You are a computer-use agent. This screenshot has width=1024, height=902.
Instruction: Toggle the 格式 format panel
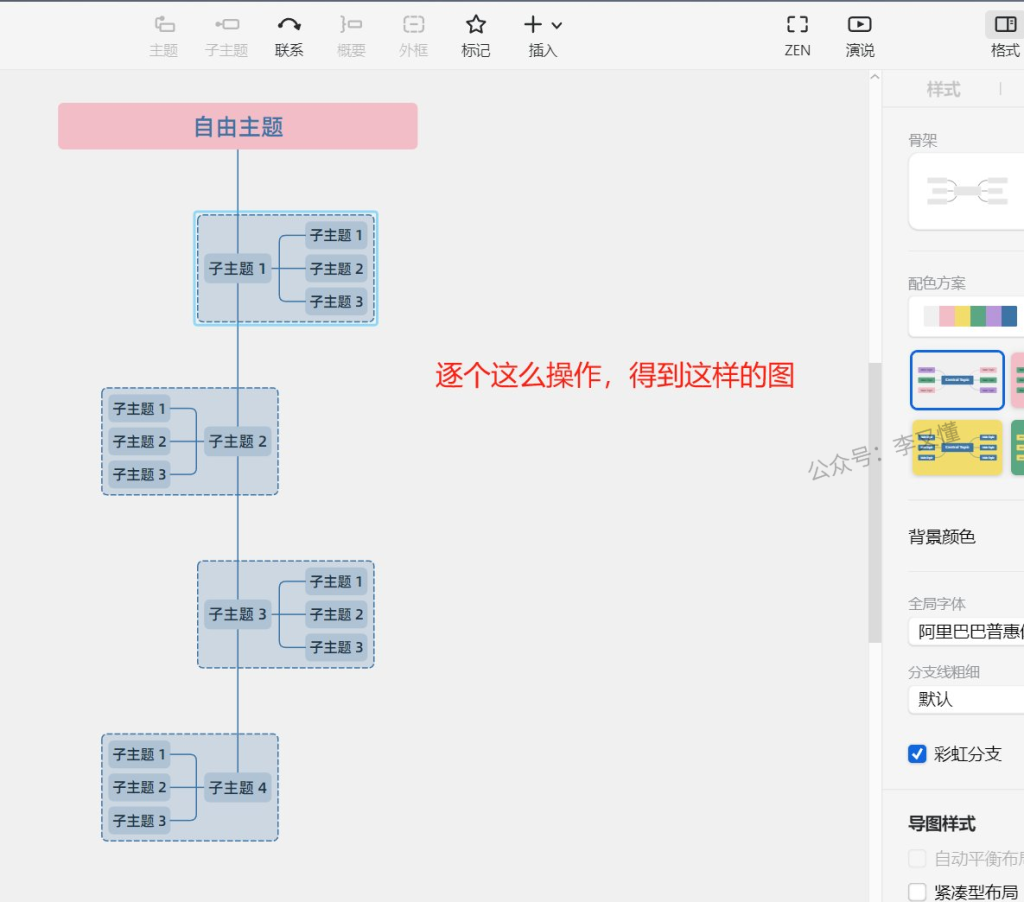pyautogui.click(x=1005, y=26)
